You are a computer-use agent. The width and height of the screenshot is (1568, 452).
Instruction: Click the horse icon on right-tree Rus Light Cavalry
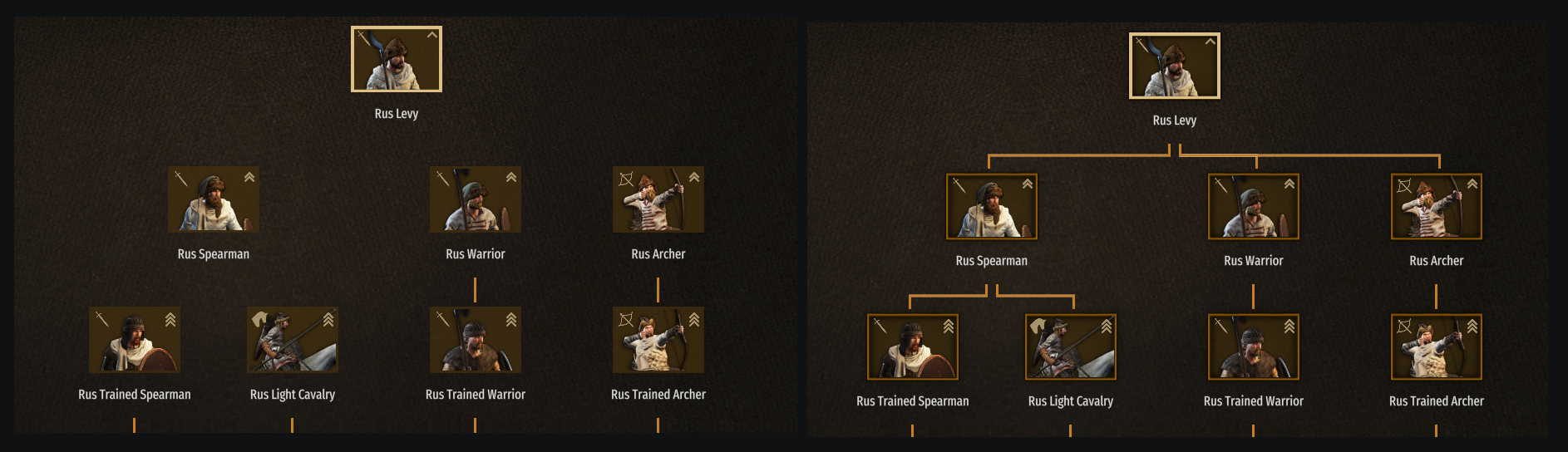[x=1038, y=326]
